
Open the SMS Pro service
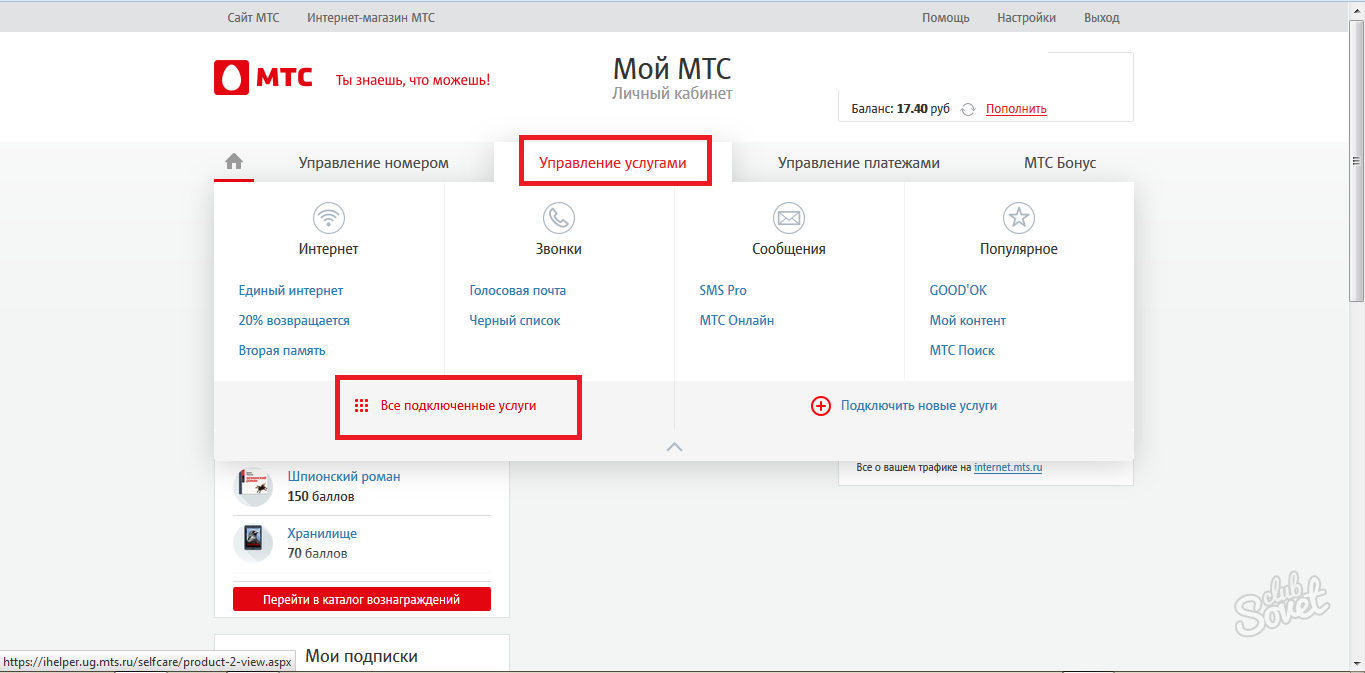tap(723, 290)
